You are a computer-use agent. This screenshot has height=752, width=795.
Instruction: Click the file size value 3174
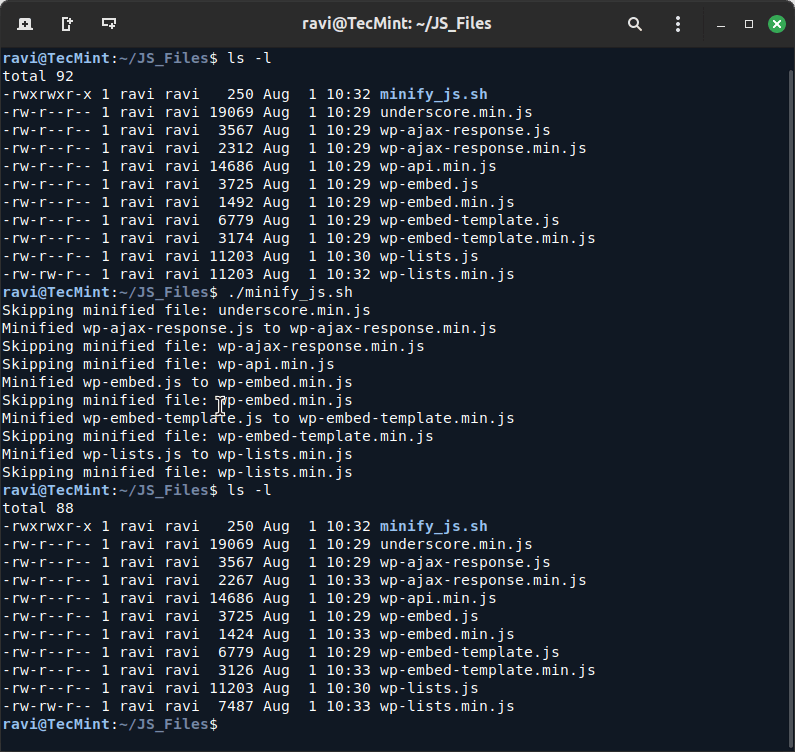[x=235, y=238]
